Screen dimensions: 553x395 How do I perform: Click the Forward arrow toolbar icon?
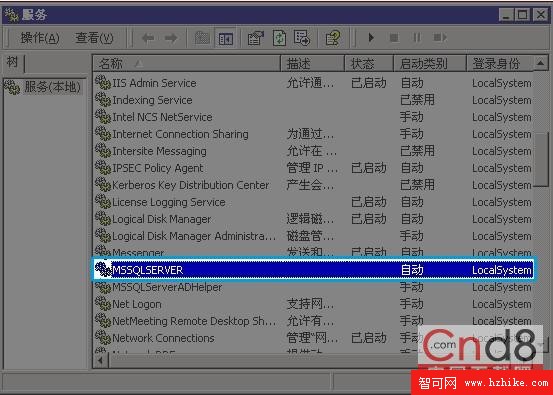tap(171, 38)
